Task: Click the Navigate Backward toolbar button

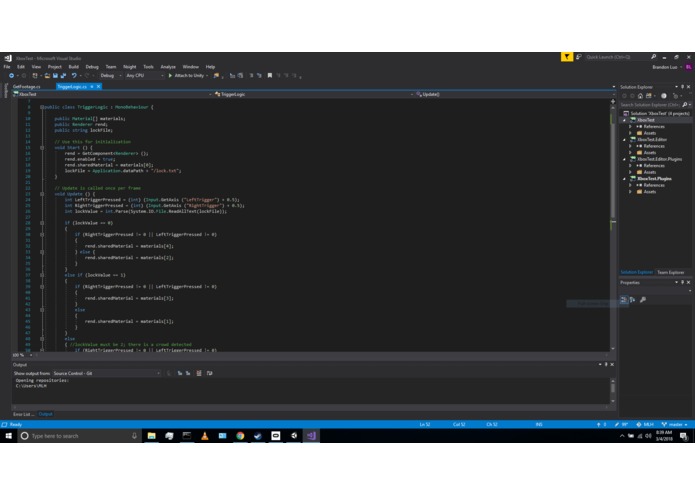Action: [12, 76]
